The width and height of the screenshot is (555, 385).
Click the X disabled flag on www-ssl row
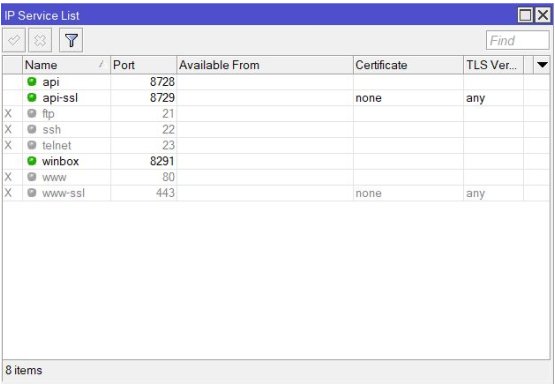(x=8, y=193)
